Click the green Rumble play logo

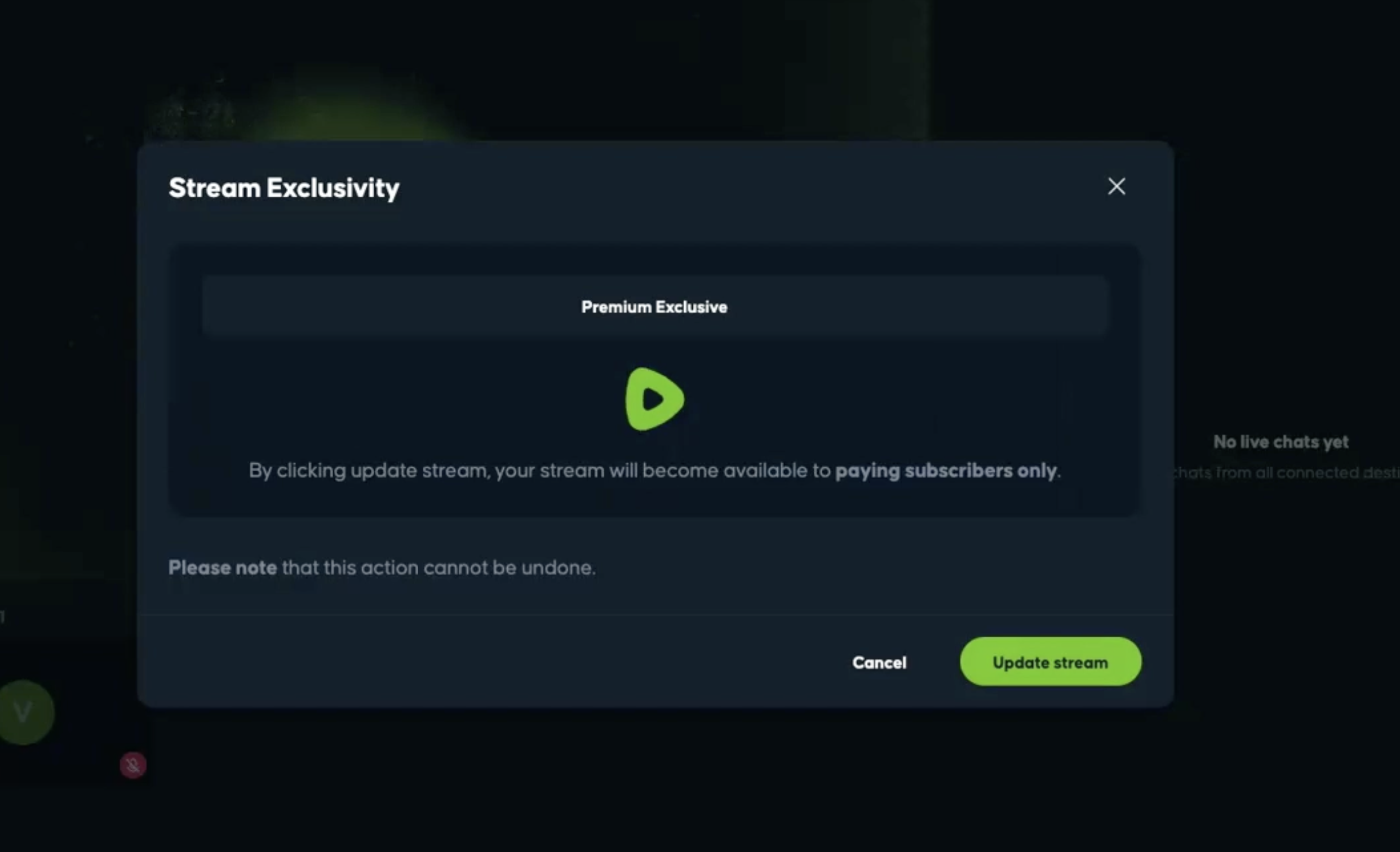click(x=654, y=399)
